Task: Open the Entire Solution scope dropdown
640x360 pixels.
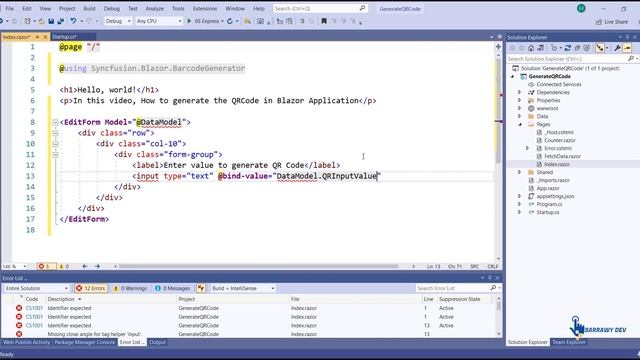Action: (x=36, y=288)
